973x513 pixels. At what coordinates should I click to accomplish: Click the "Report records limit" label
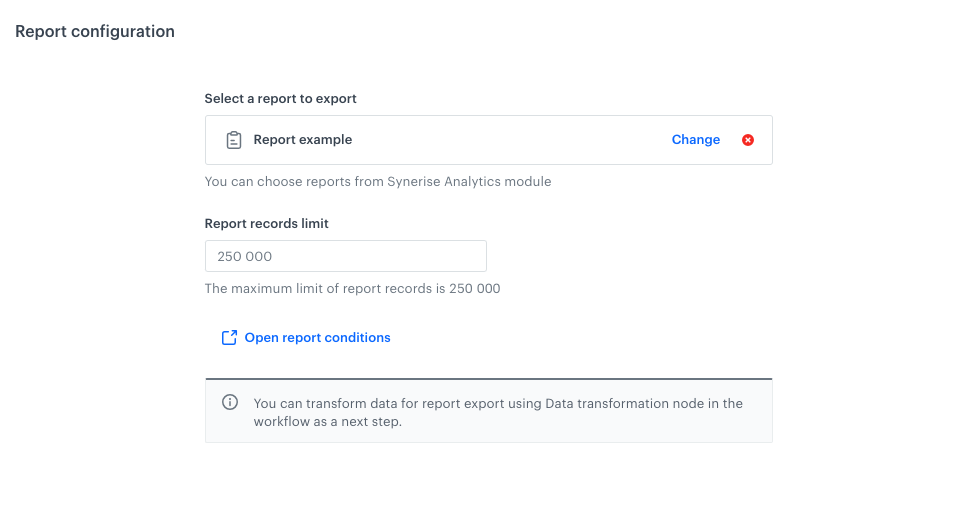coord(266,224)
